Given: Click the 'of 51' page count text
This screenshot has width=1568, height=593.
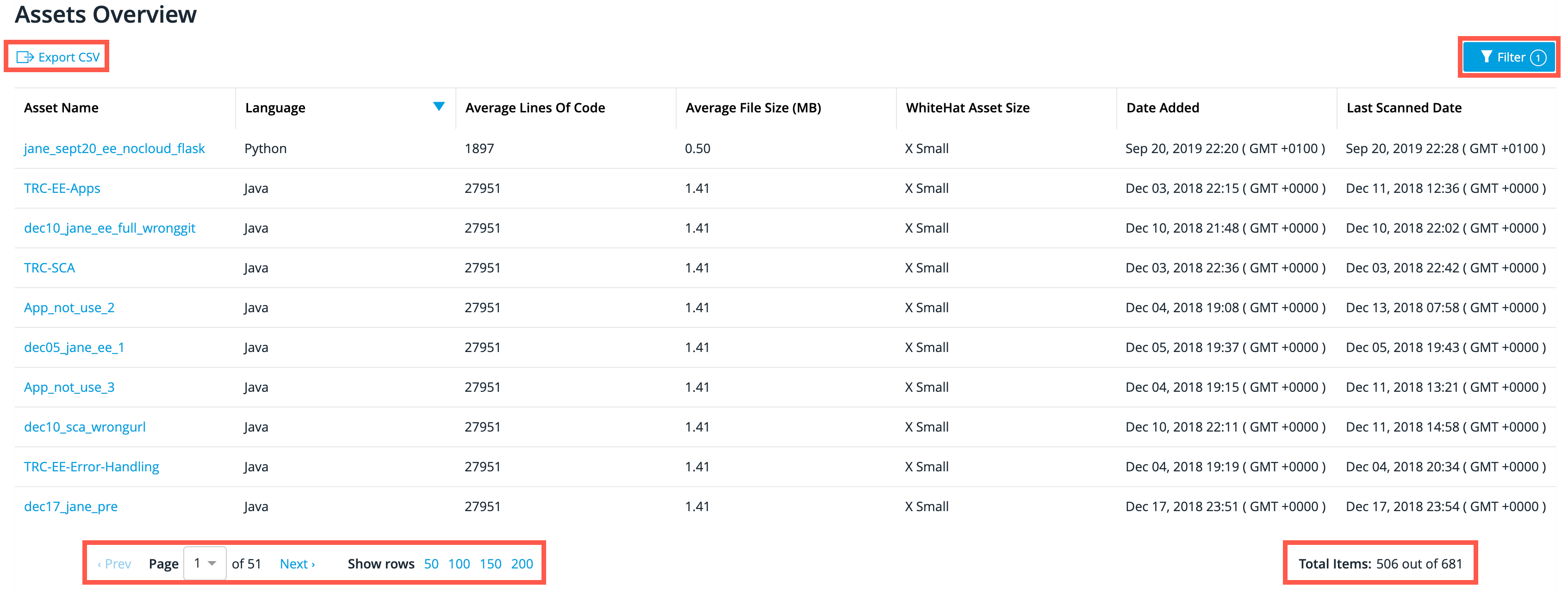Looking at the screenshot, I should pos(246,564).
